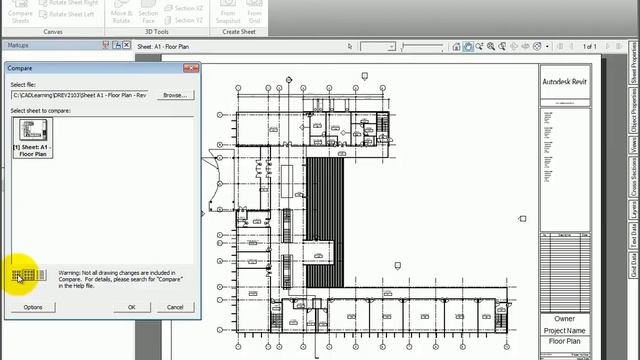Screen dimensions: 640x360
Task: Open the empty combo box in canvas toolbar
Action: point(378,47)
